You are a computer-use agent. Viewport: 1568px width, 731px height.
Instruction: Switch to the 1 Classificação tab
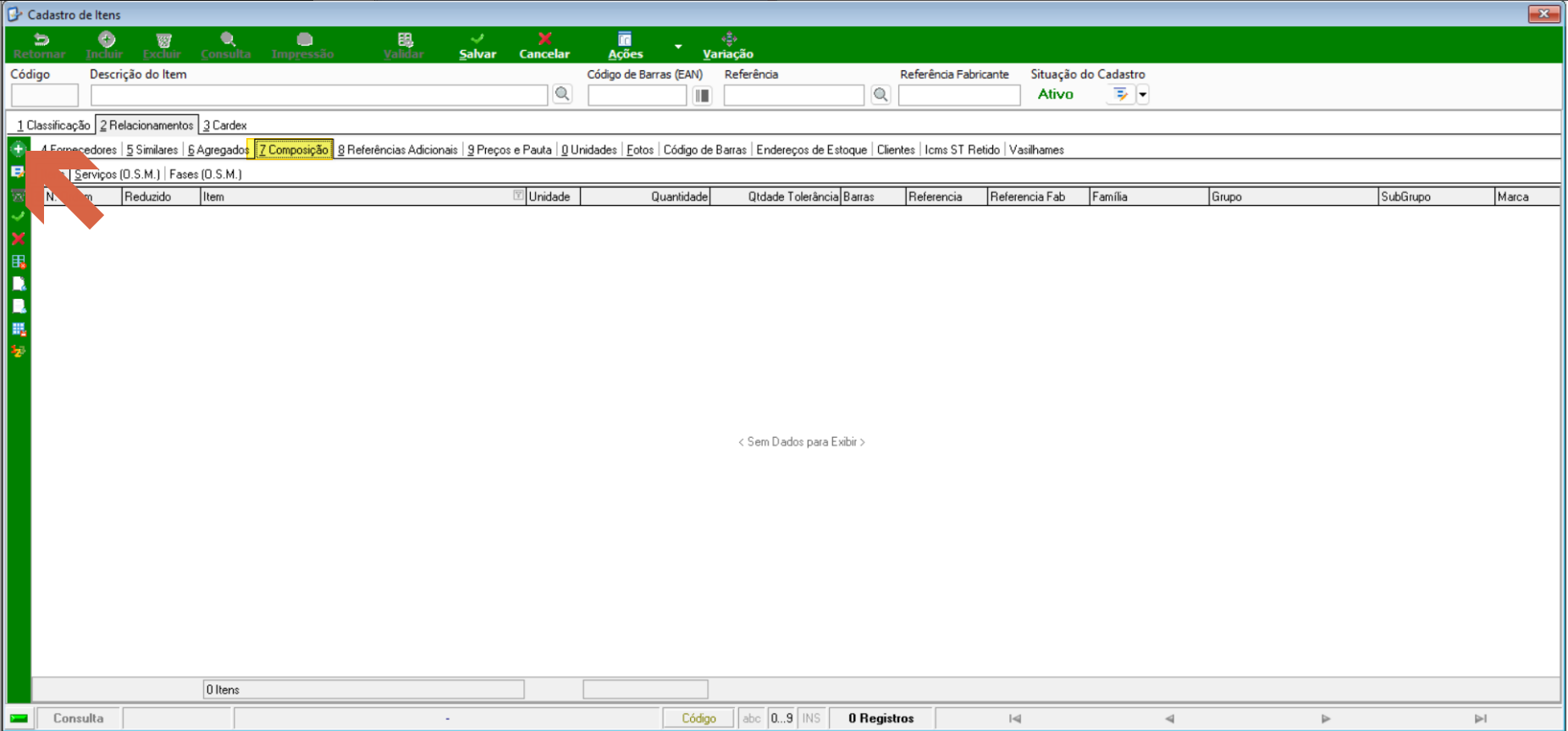52,125
